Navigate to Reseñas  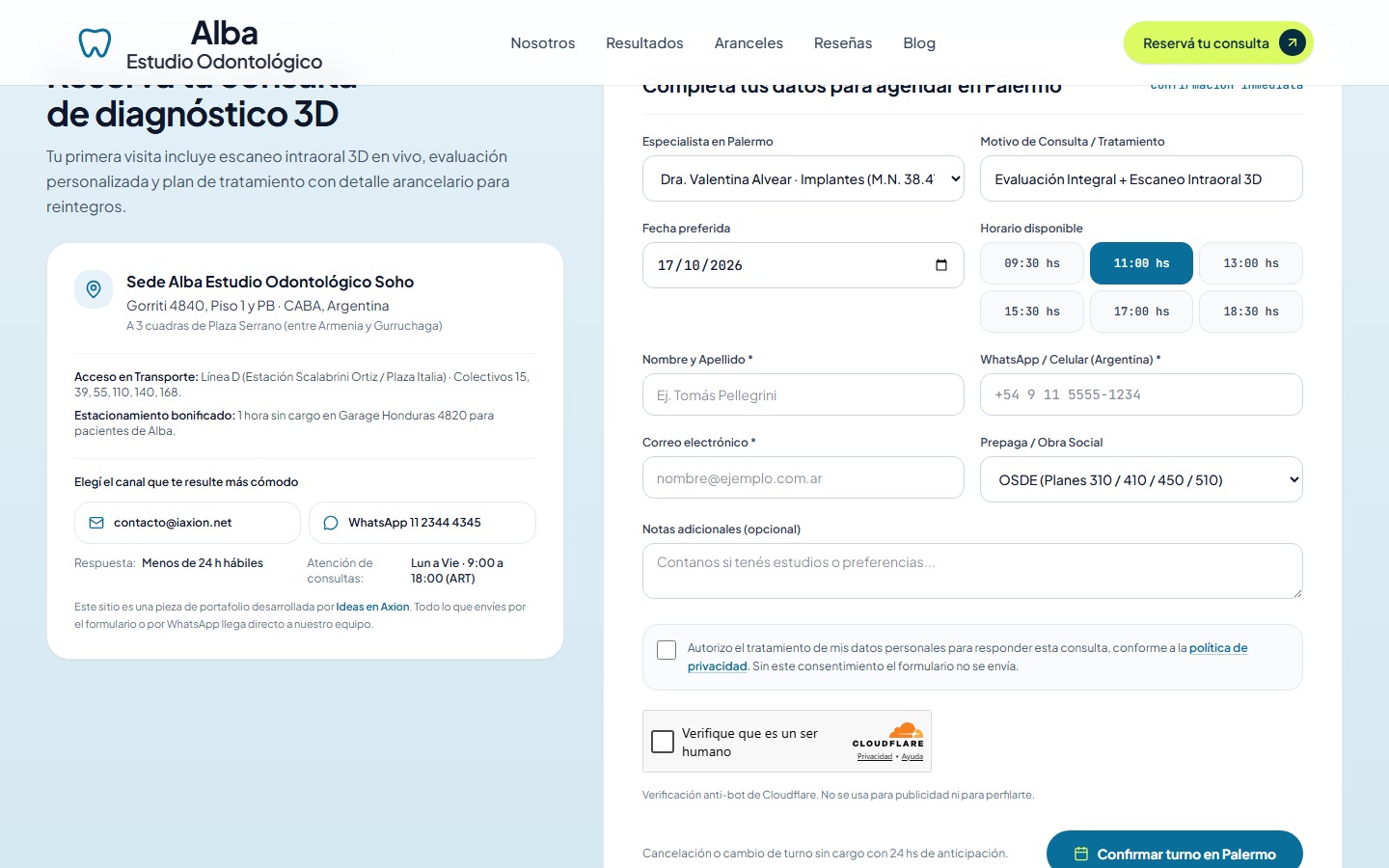(843, 43)
